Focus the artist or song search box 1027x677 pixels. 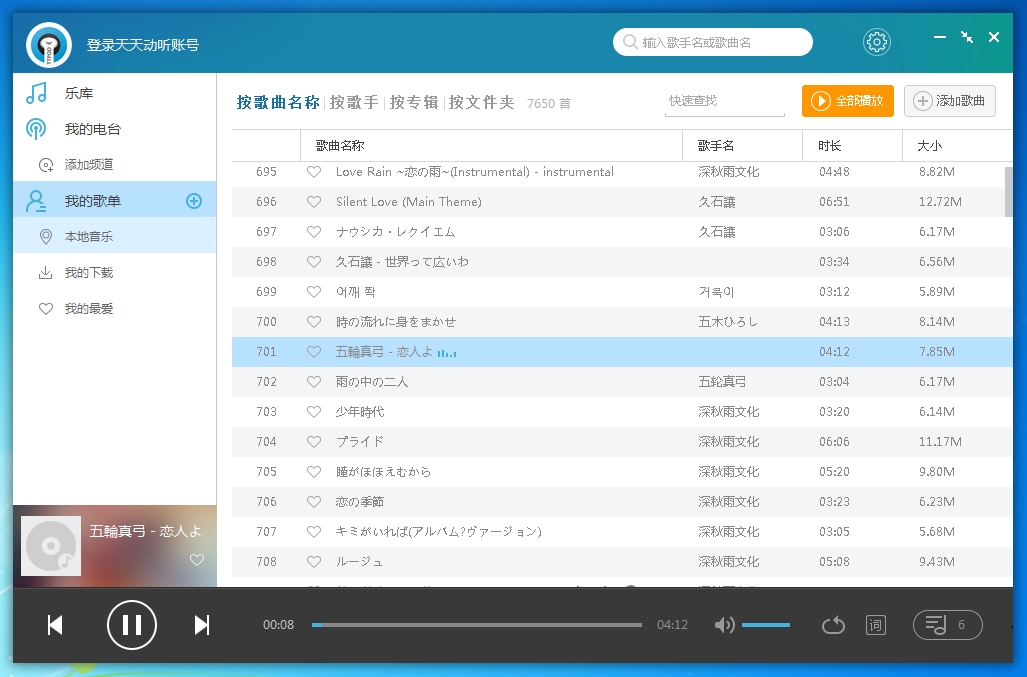pyautogui.click(x=713, y=42)
